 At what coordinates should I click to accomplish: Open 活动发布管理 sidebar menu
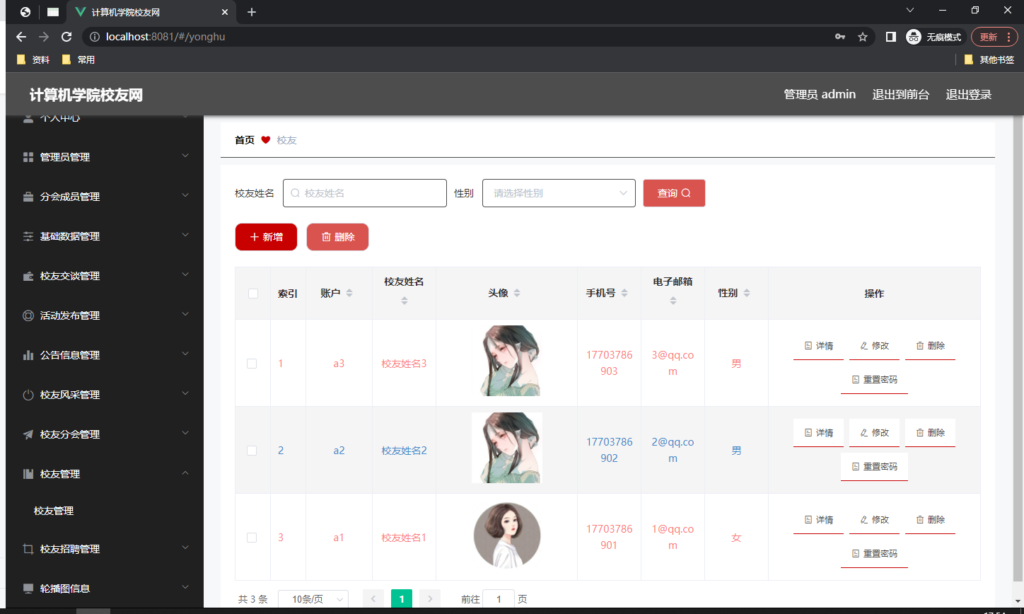point(104,315)
